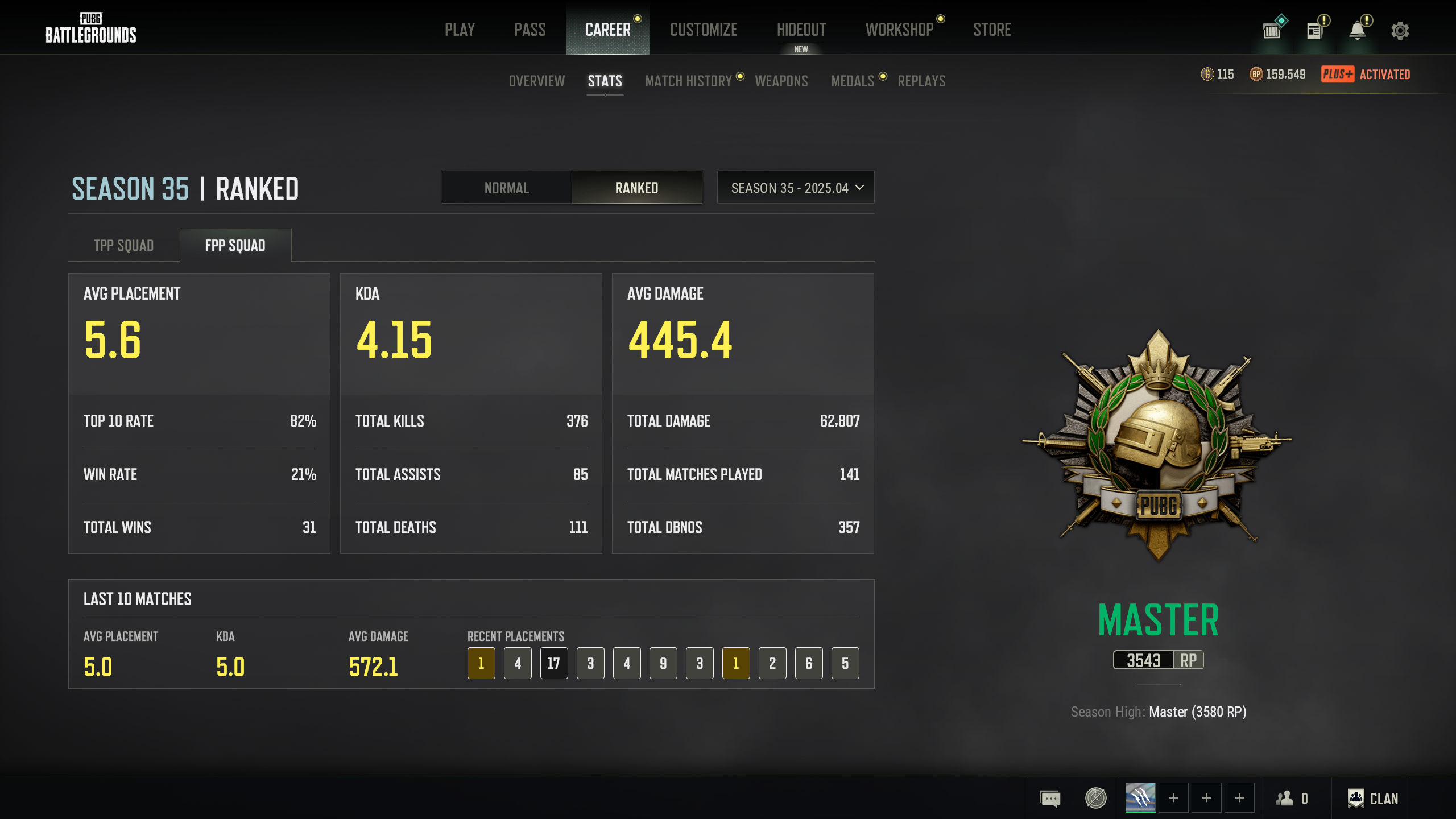Open the notifications bell
Image resolution: width=1456 pixels, height=819 pixels.
coord(1357,31)
